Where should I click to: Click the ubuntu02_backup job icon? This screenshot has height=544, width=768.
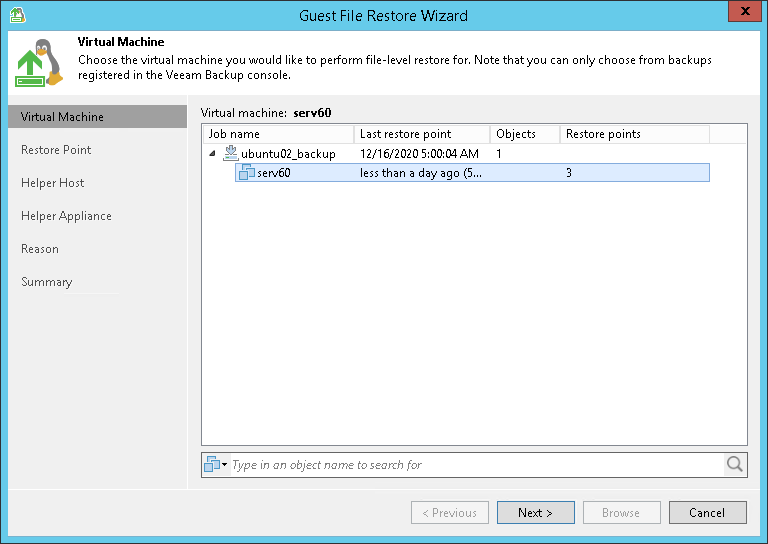point(230,153)
